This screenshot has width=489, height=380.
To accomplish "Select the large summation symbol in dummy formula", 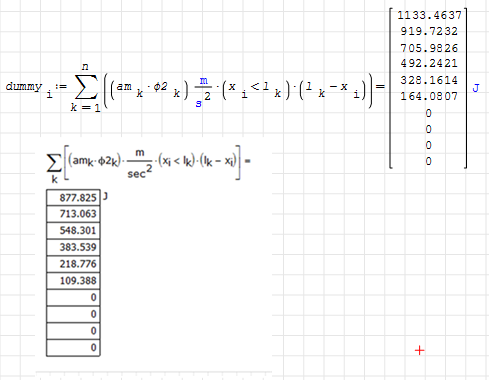I will click(x=86, y=87).
